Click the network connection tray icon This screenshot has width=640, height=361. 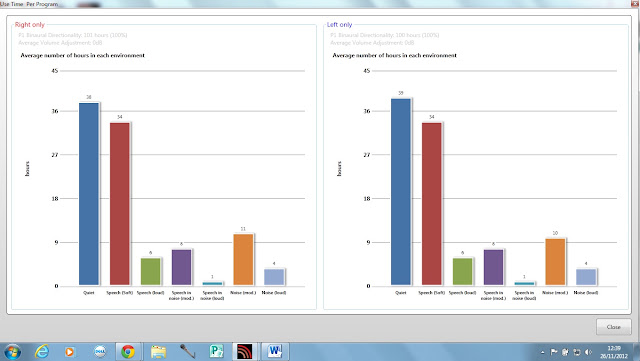[x=577, y=352]
